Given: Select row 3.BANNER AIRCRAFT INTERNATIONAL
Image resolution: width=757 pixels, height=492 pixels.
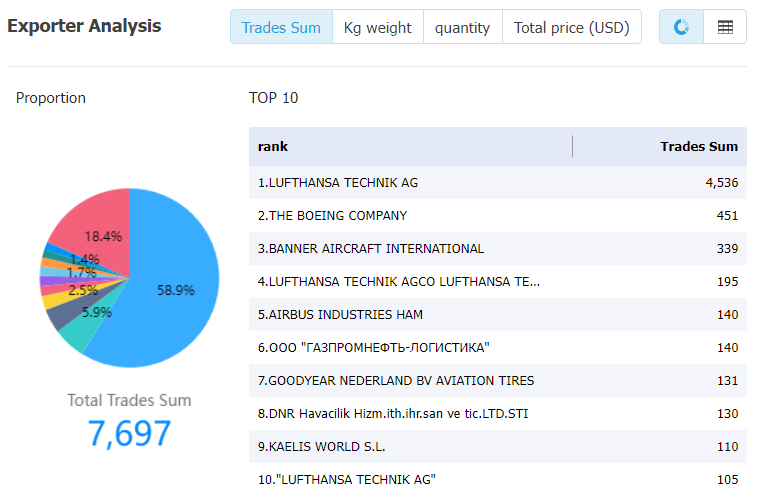Looking at the screenshot, I should [x=498, y=249].
